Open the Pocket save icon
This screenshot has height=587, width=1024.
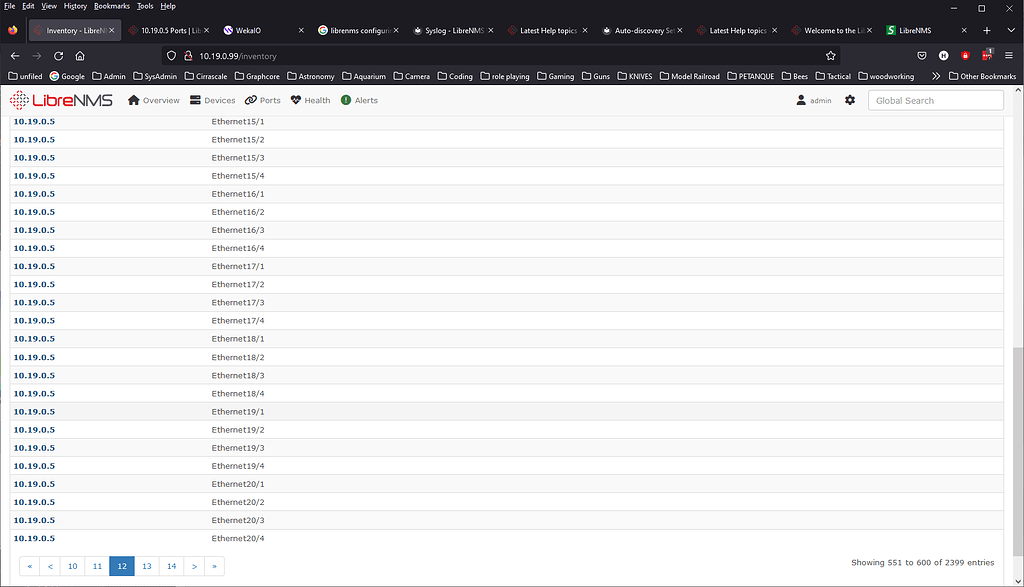point(922,56)
